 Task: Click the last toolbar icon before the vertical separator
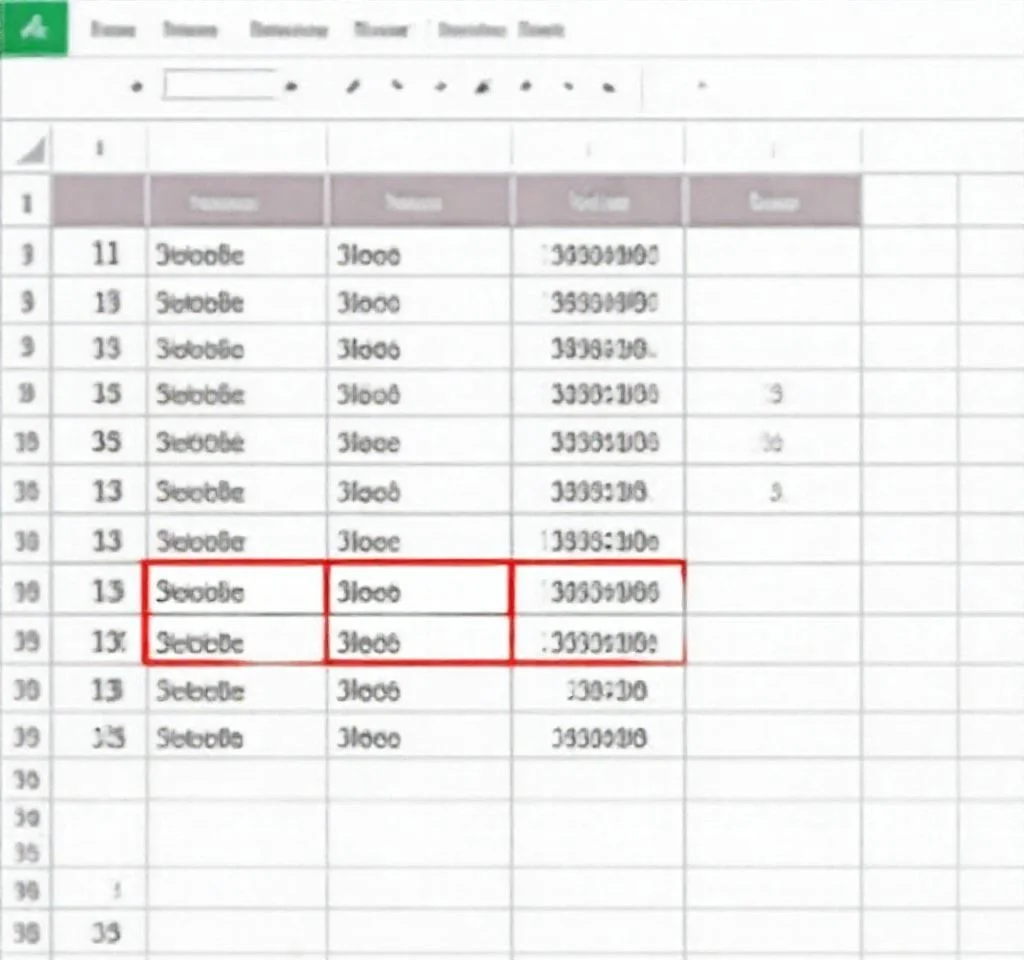pos(607,87)
